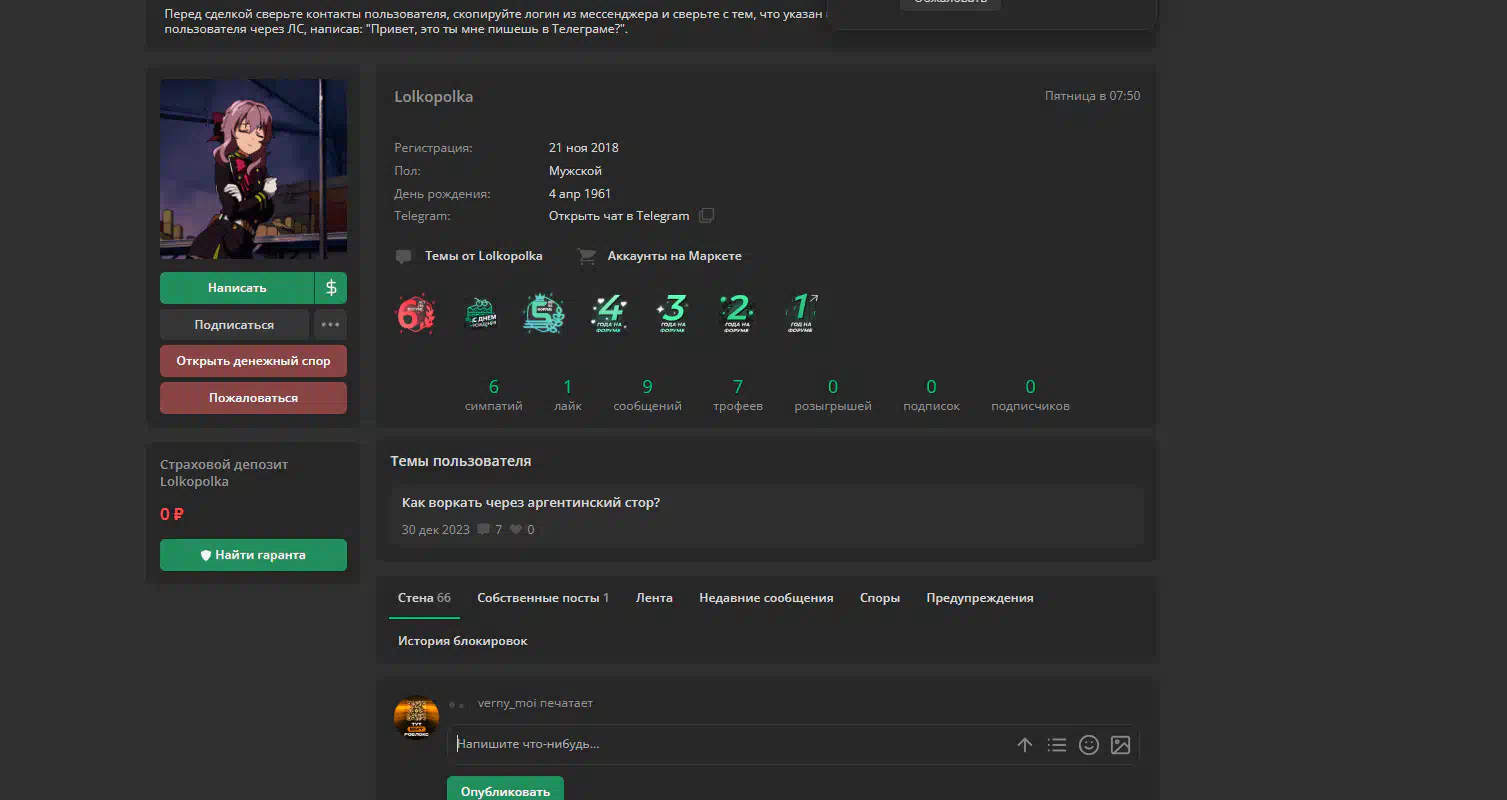This screenshot has width=1507, height=800.
Task: Insert a list using the editor list icon
Action: [x=1057, y=744]
